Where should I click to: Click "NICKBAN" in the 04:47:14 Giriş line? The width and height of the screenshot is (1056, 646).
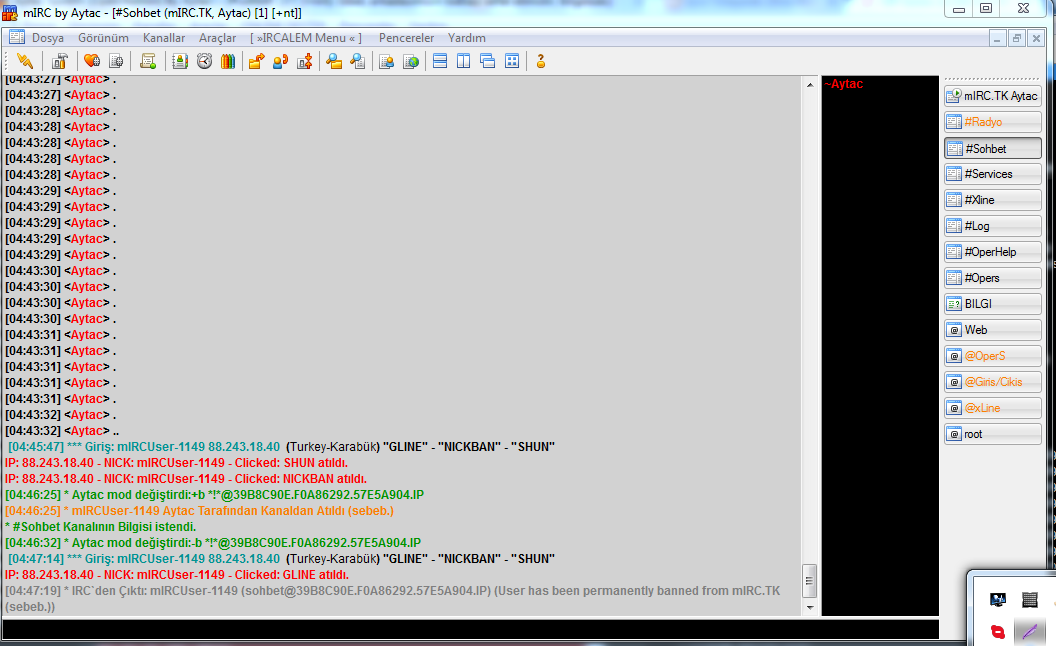(469, 558)
